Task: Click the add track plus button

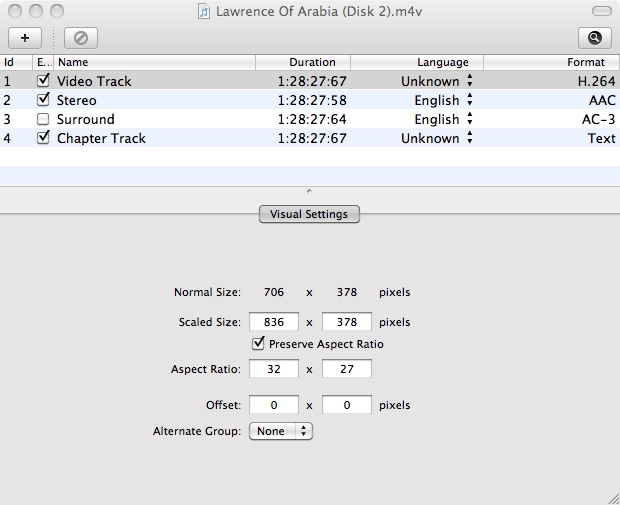Action: pos(25,38)
